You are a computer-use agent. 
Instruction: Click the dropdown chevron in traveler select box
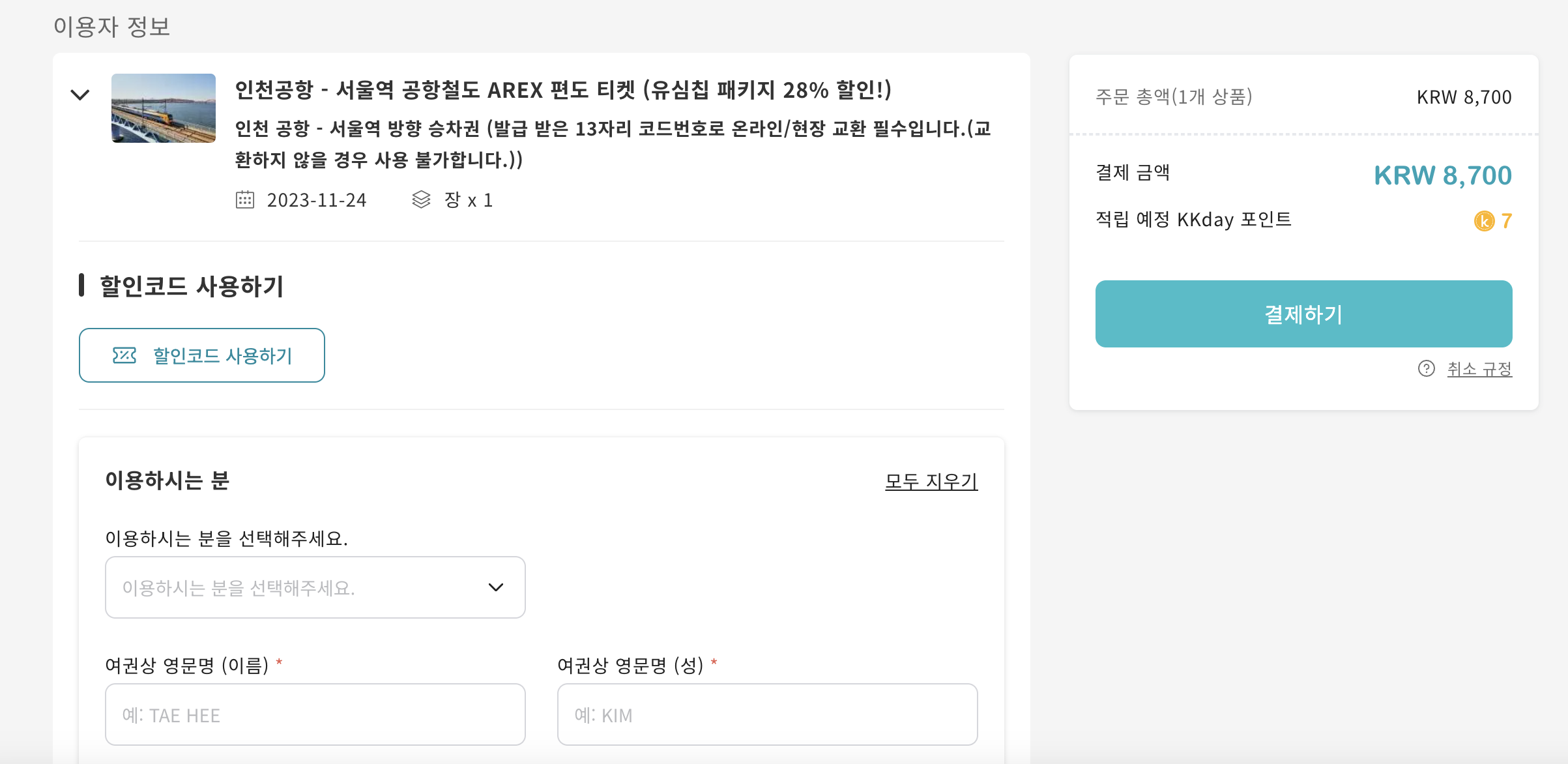497,587
